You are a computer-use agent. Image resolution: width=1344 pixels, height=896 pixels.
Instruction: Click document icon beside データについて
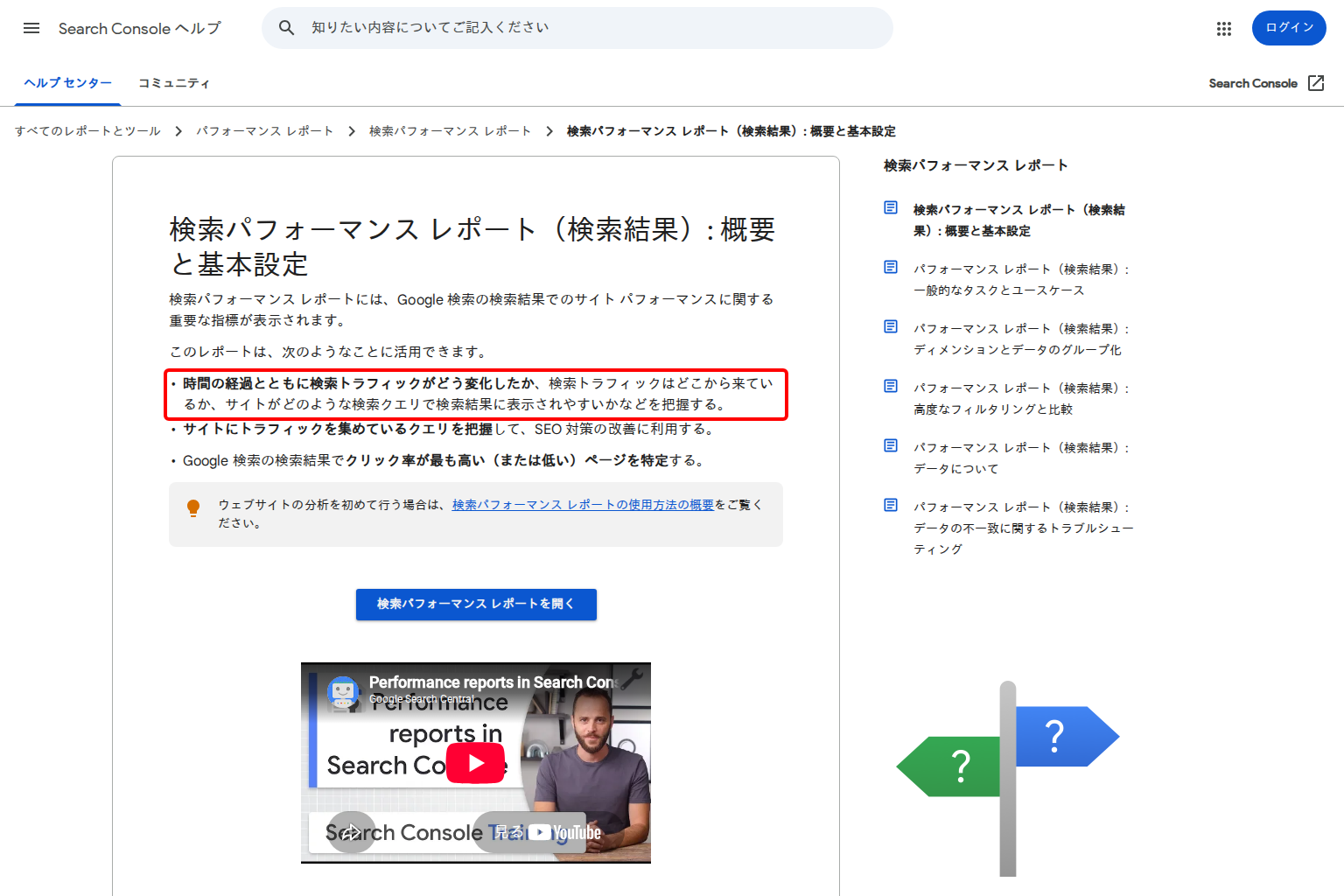coord(891,445)
